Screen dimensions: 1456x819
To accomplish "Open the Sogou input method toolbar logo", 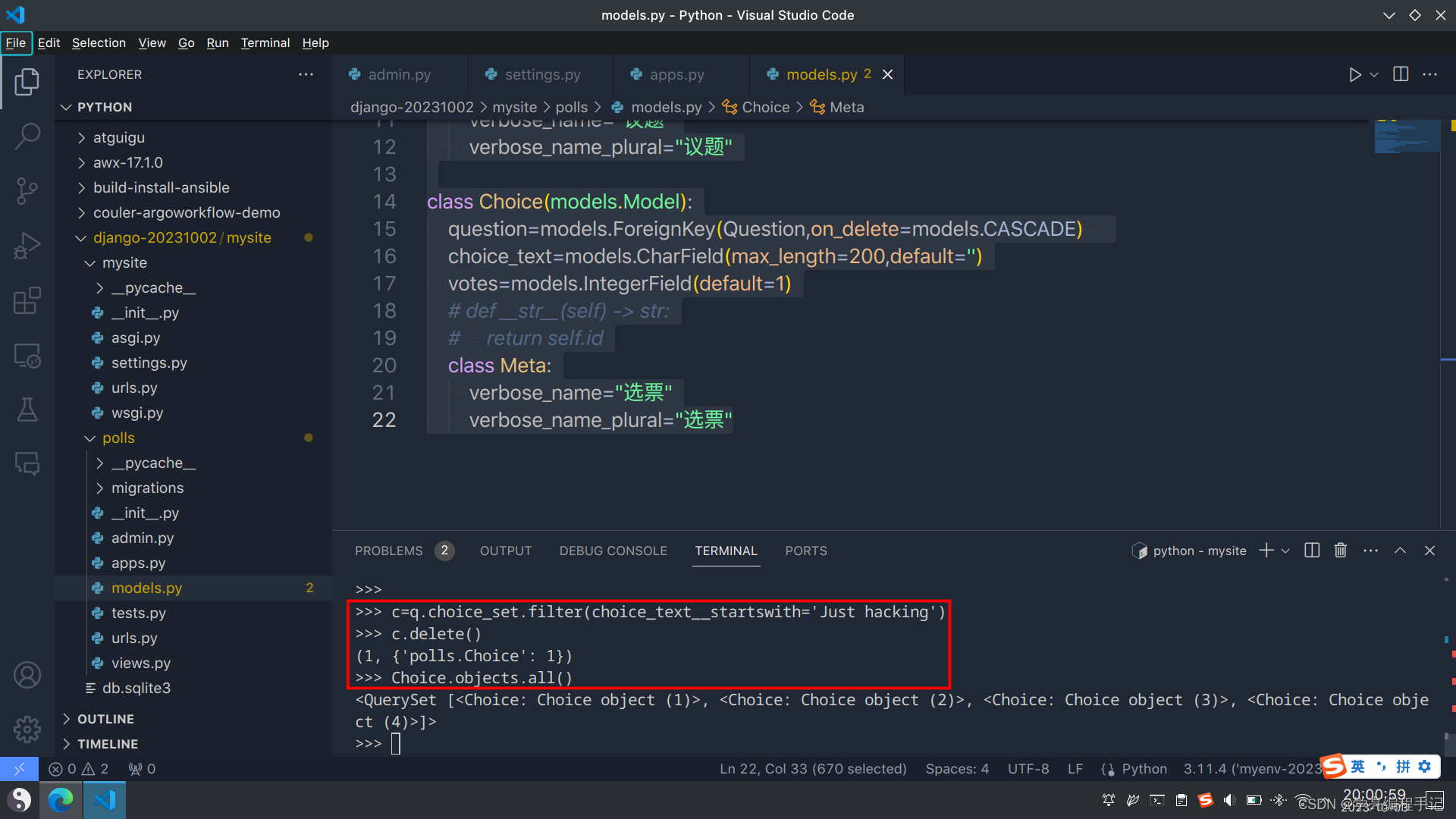I will pyautogui.click(x=1335, y=766).
